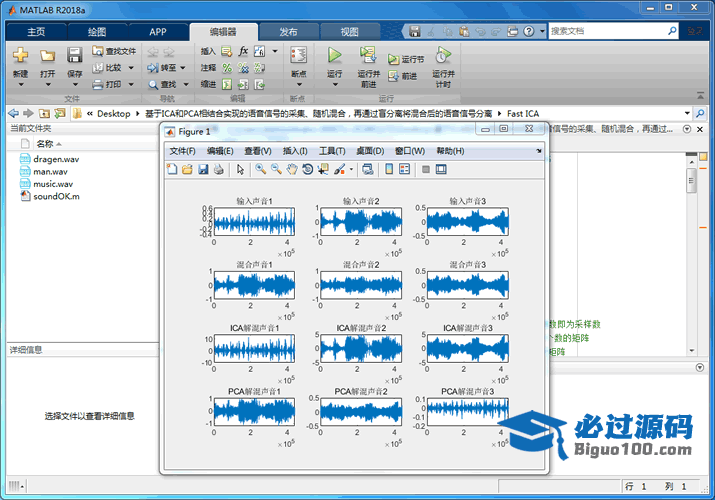Select the Zoom In tool in Figure 1

[x=260, y=170]
